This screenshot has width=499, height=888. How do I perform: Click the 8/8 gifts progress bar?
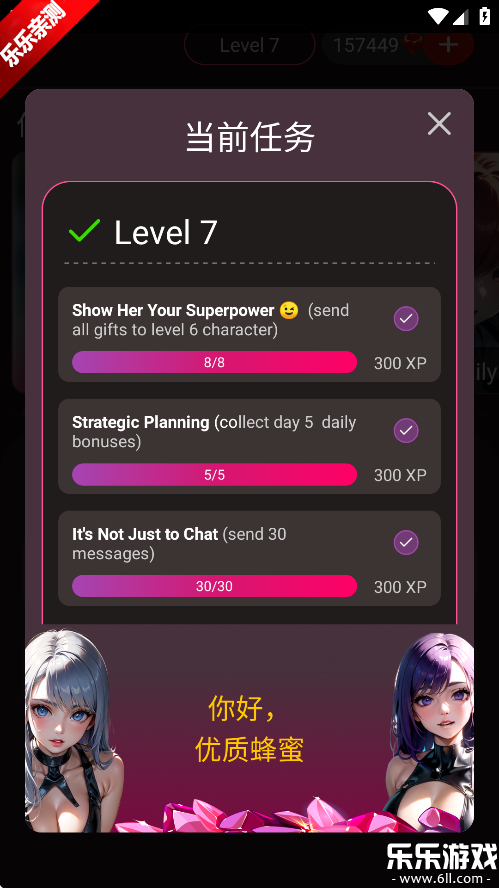pyautogui.click(x=214, y=362)
